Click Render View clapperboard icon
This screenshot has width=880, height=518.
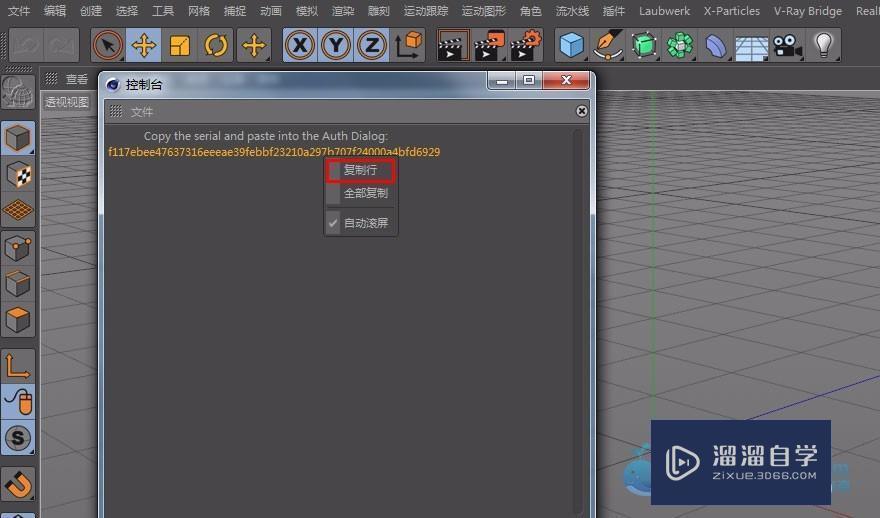tap(452, 45)
